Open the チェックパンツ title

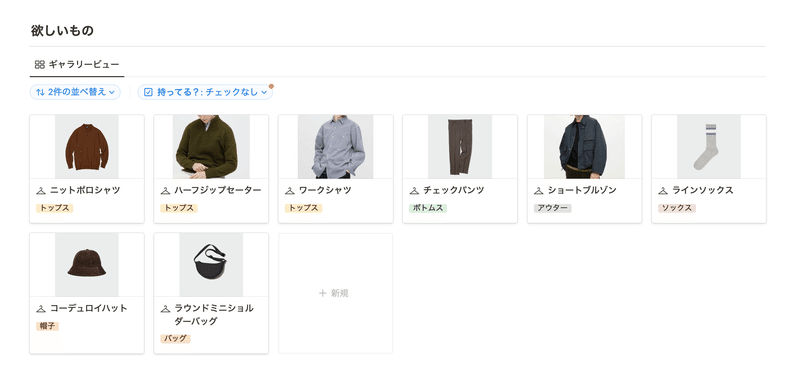pos(454,190)
